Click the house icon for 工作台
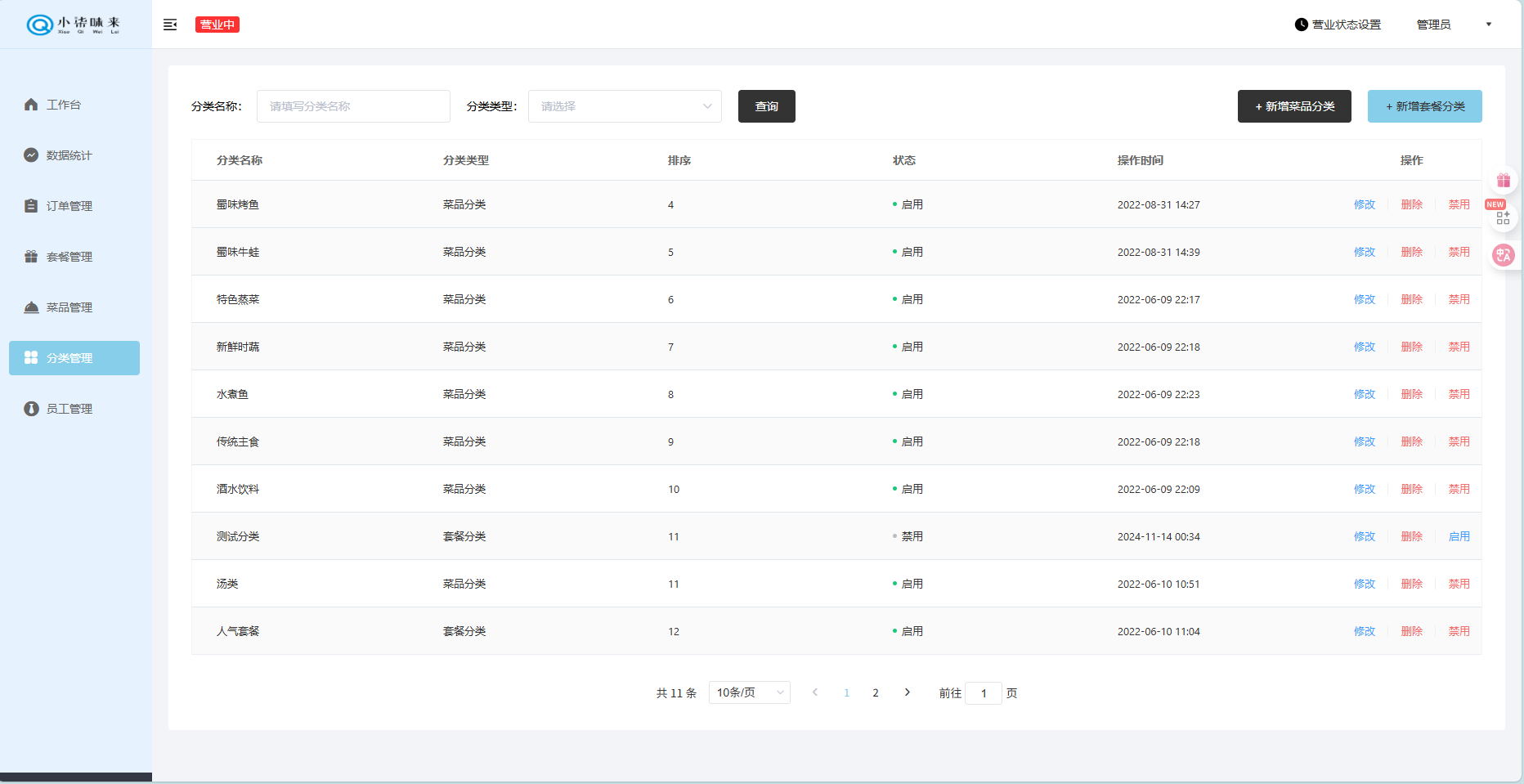 pyautogui.click(x=31, y=105)
